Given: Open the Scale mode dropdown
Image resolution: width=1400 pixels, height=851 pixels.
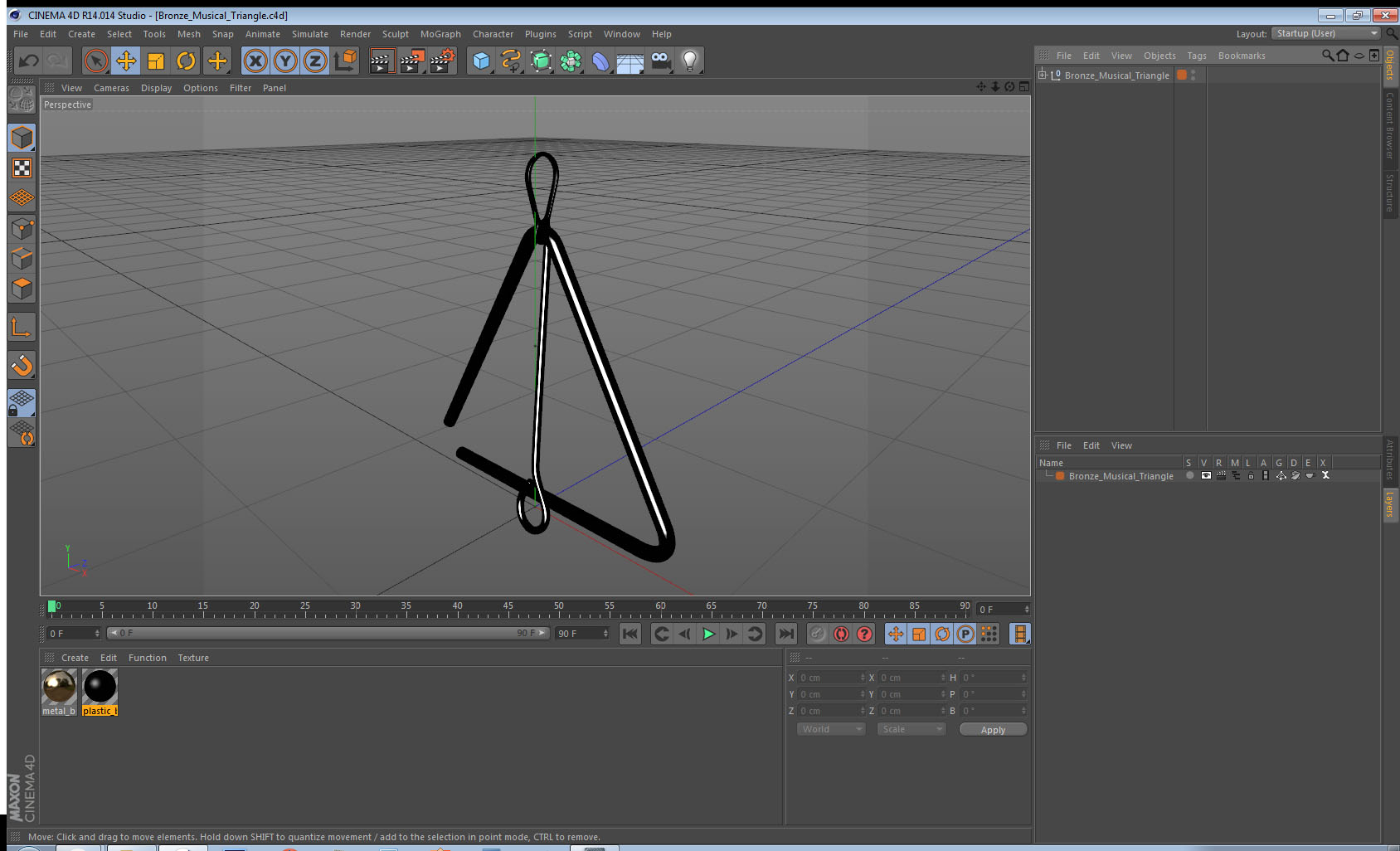Looking at the screenshot, I should click(911, 729).
